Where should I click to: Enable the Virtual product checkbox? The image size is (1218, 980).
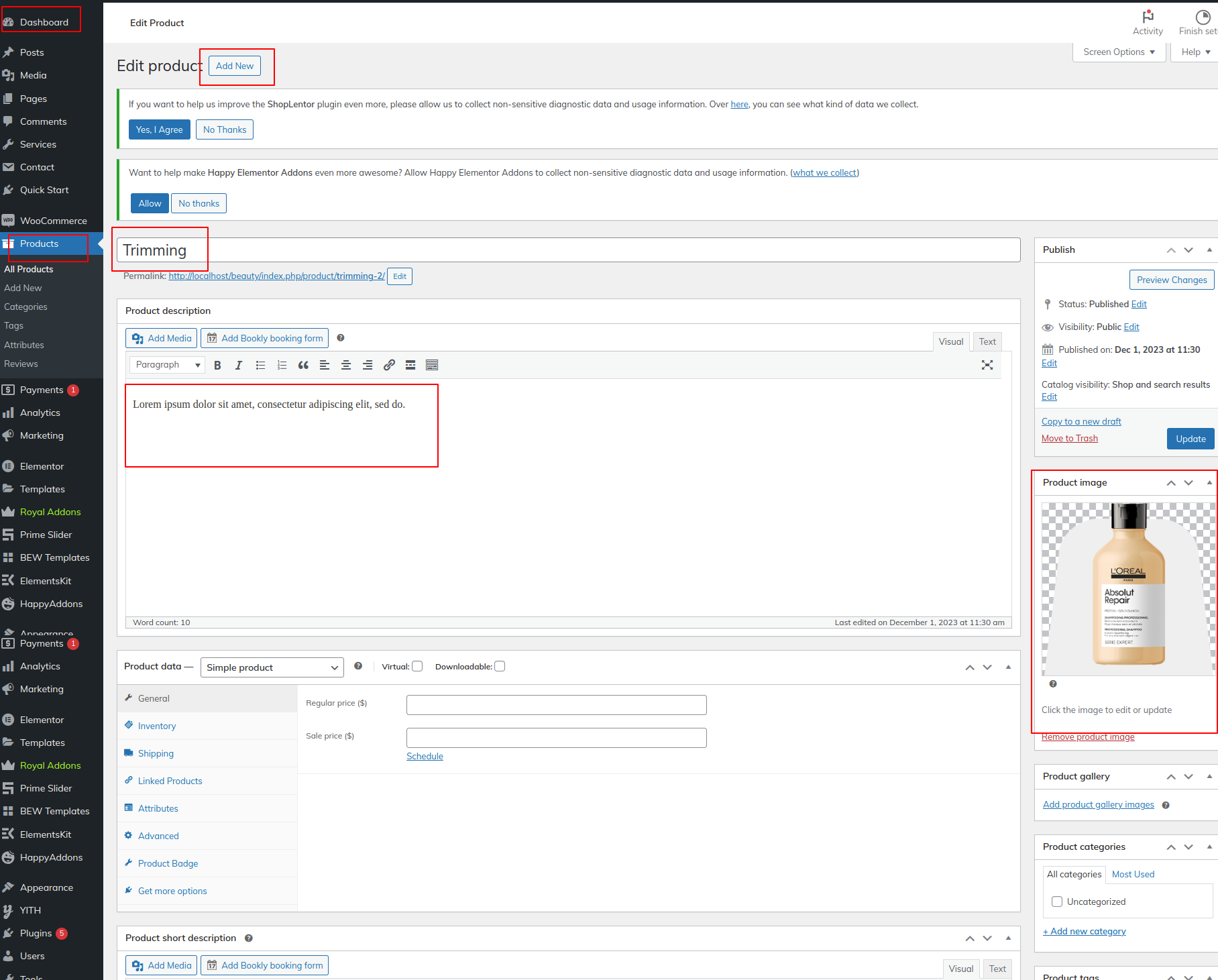pyautogui.click(x=417, y=666)
